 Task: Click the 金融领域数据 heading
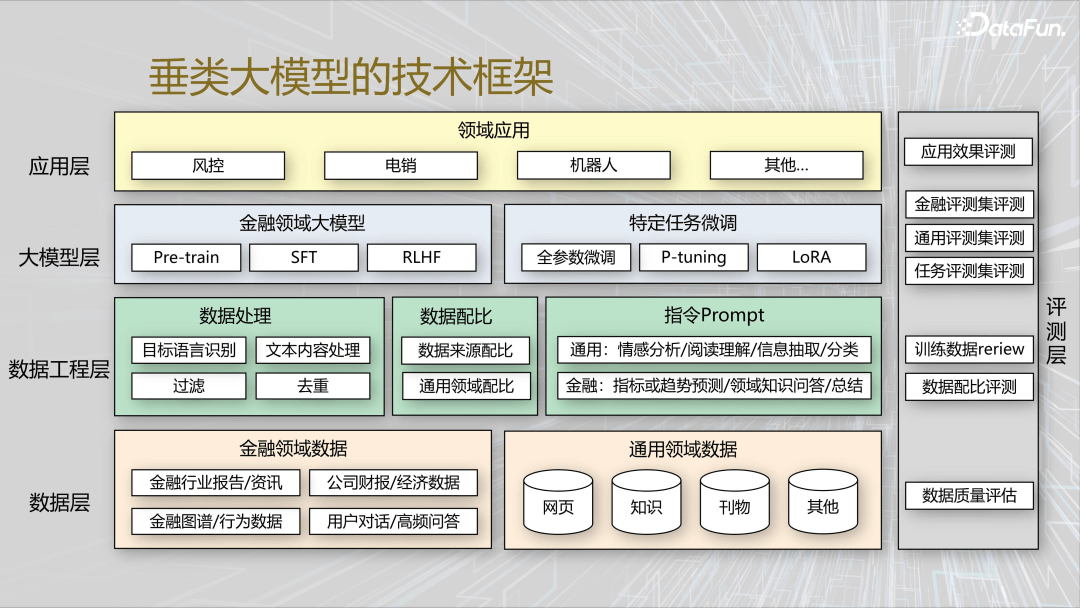pyautogui.click(x=293, y=449)
